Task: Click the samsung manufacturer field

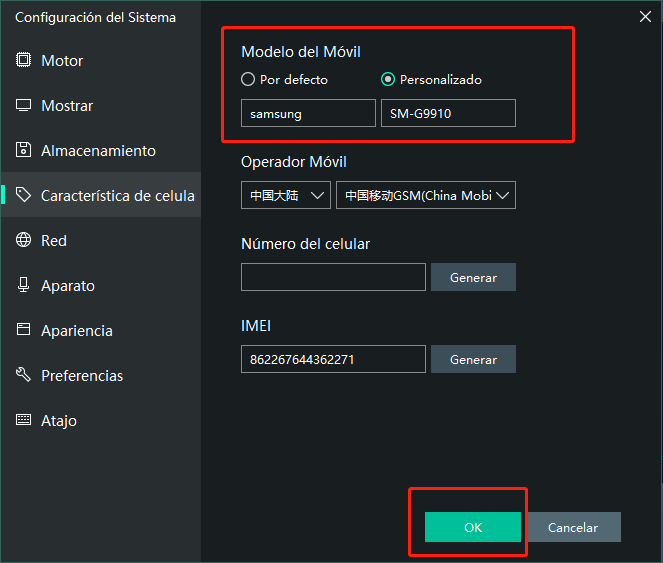Action: point(308,113)
